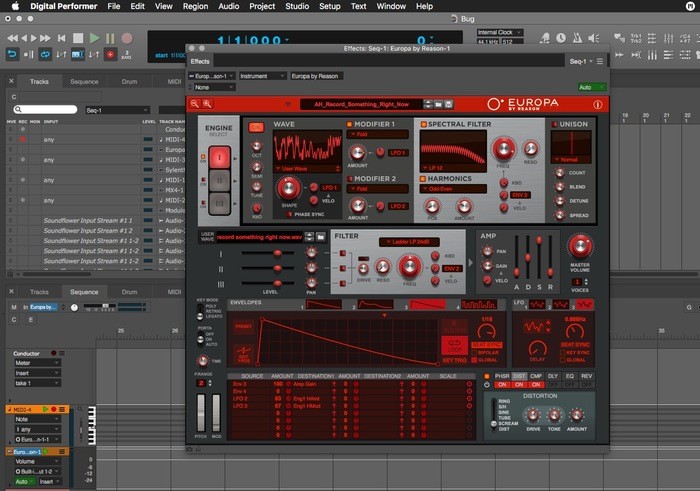The height and width of the screenshot is (491, 700).
Task: Switch to Tracks tab in lower panel
Action: point(39,292)
